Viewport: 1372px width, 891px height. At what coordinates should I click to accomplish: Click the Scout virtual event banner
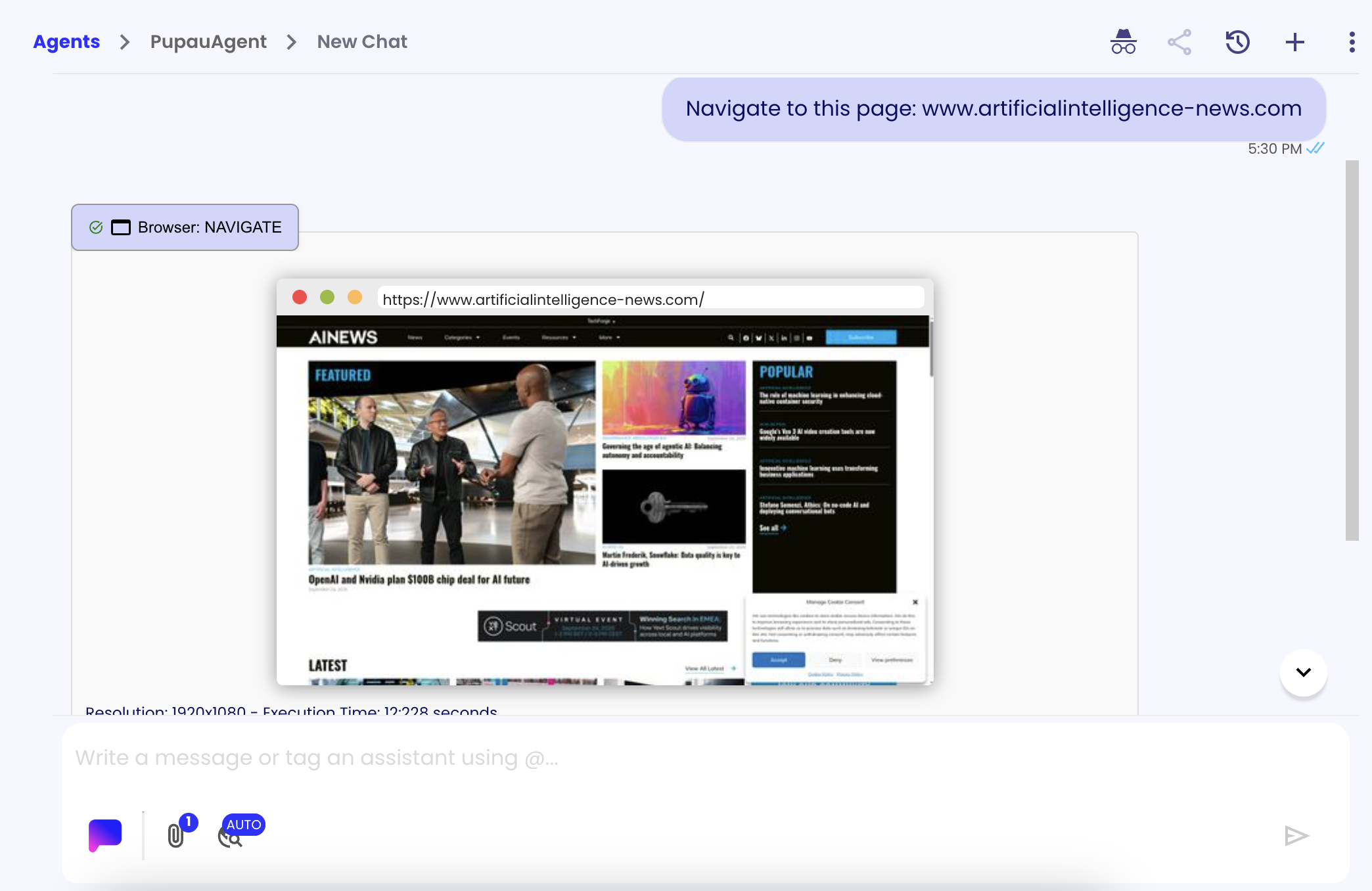603,626
